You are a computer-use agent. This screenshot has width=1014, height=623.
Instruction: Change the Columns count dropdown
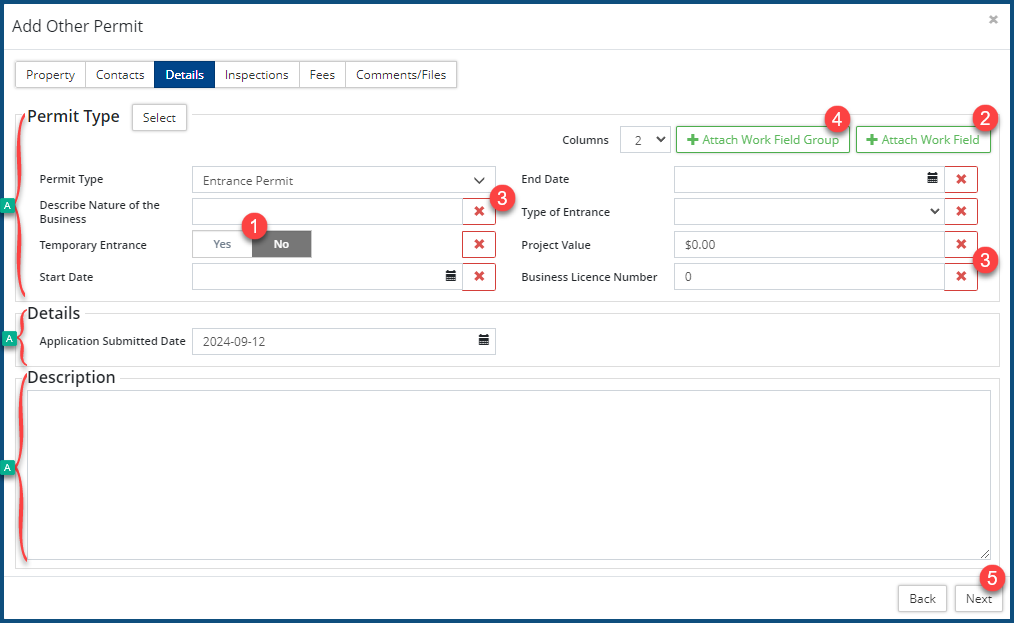coord(645,140)
